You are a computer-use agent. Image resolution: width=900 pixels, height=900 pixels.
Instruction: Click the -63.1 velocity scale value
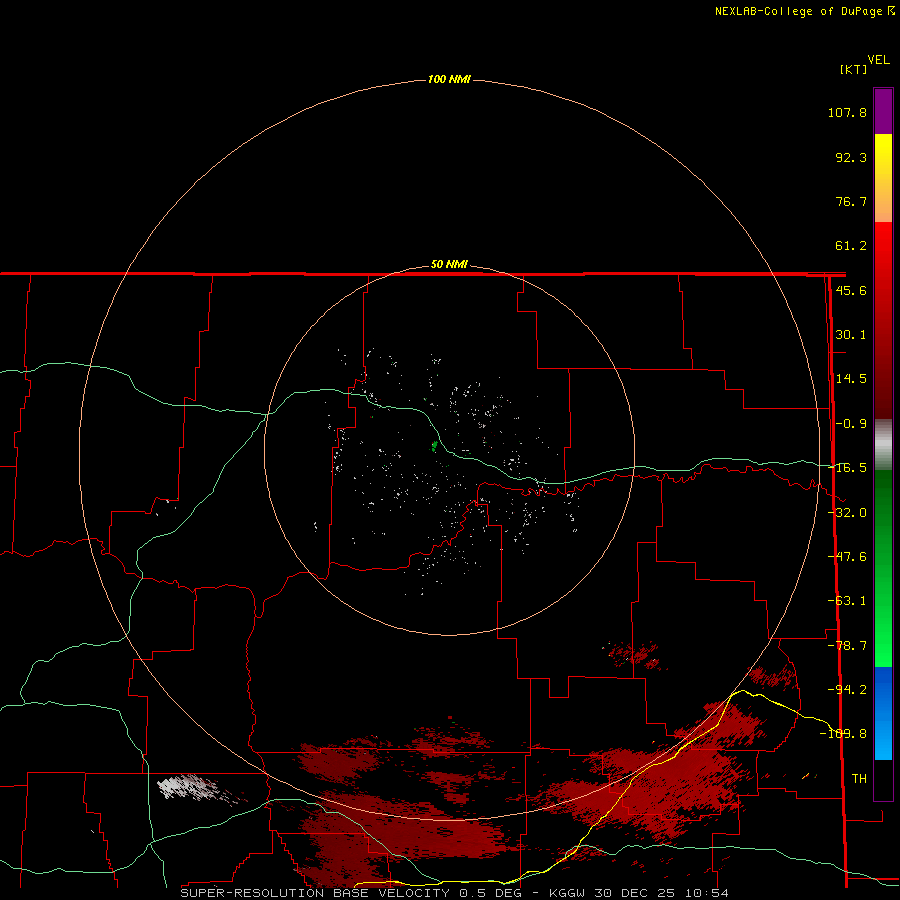click(x=847, y=601)
